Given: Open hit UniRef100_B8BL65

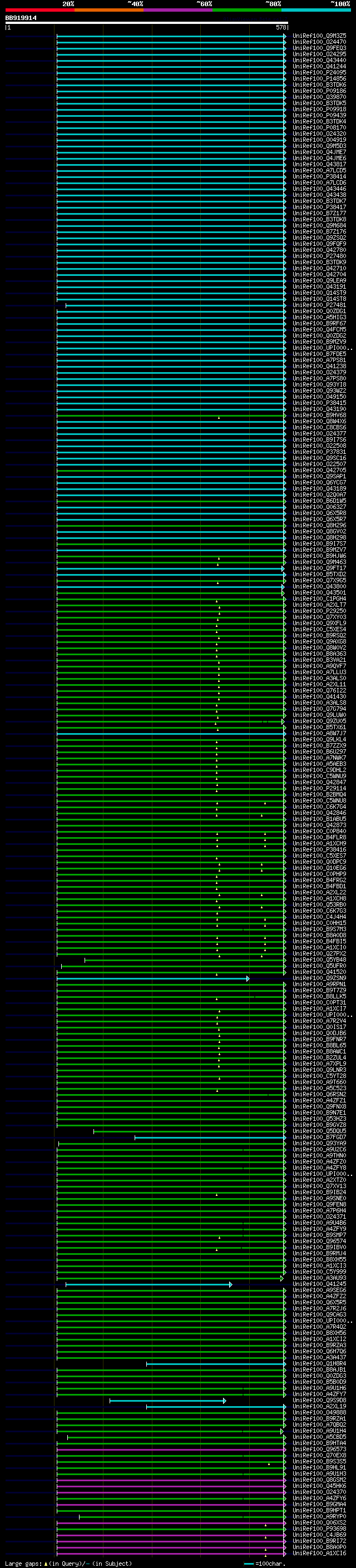Looking at the screenshot, I should click(x=319, y=1045).
